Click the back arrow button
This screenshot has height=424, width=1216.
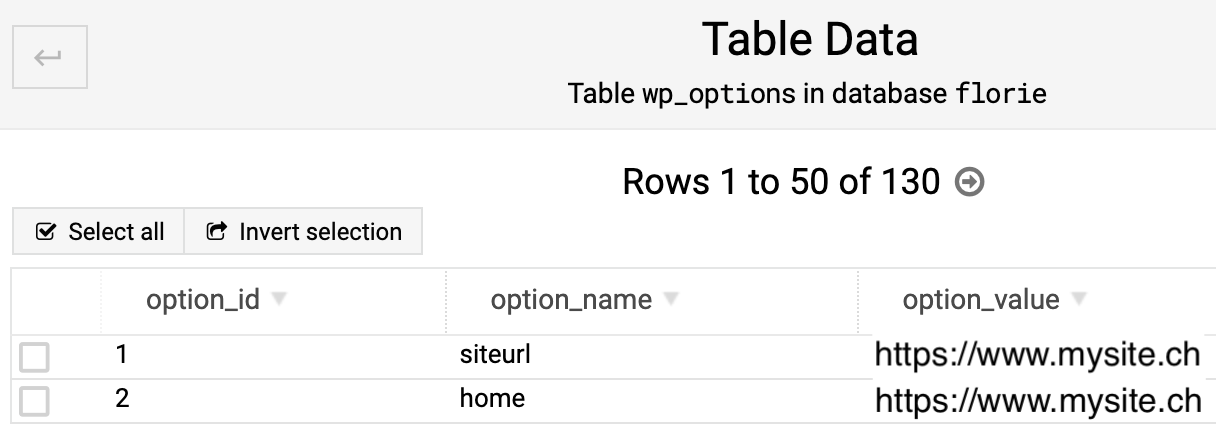[49, 58]
